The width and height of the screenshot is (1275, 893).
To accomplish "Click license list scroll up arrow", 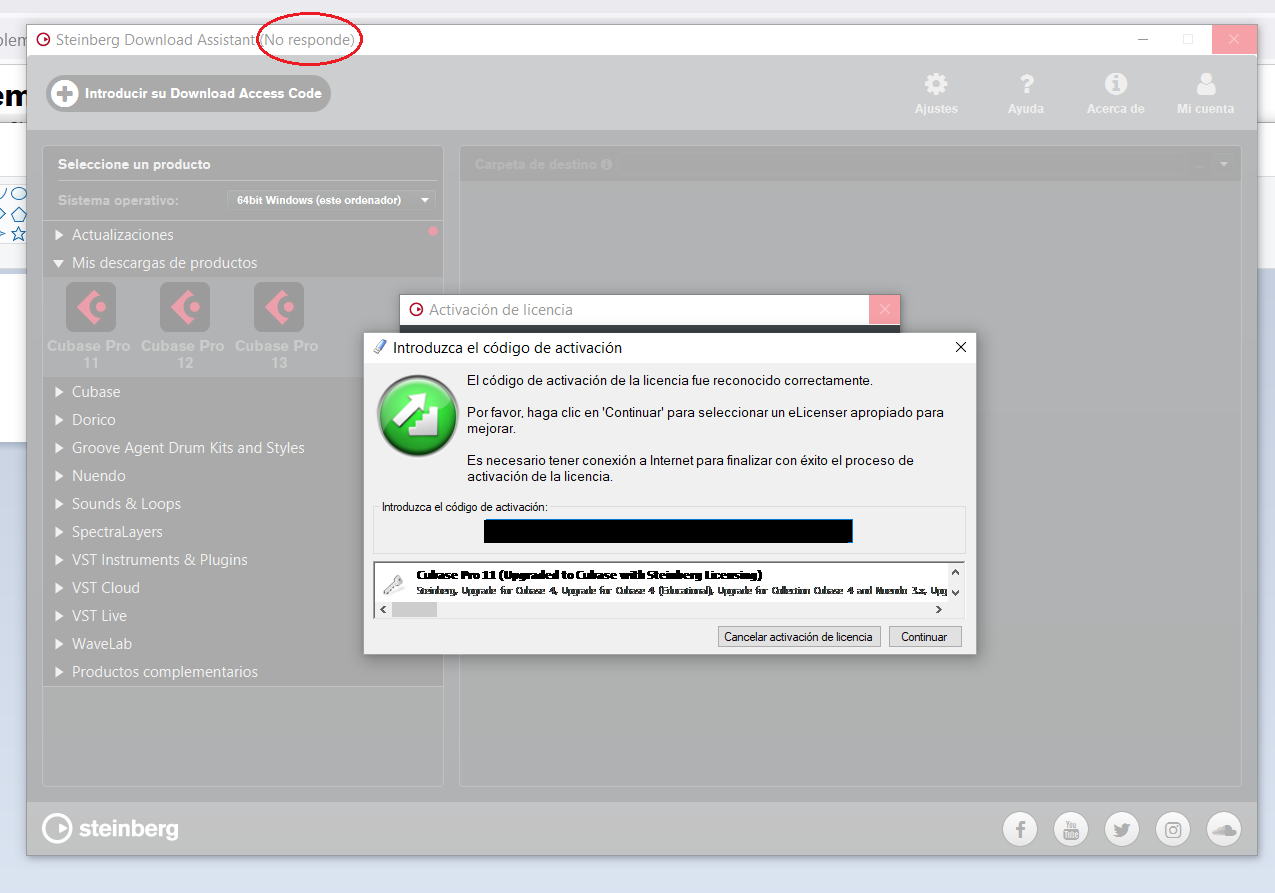I will [x=956, y=572].
